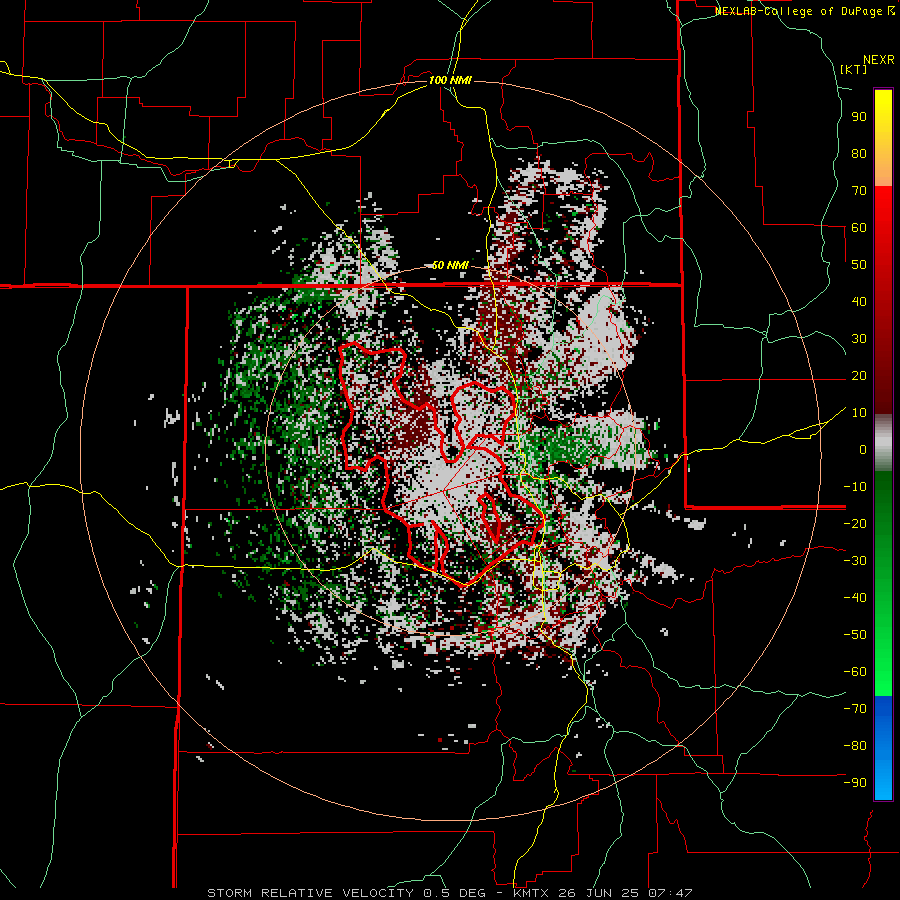Click the "STORM RELATIVE VELOCITY 0.5 DEG" caption

coord(346,893)
